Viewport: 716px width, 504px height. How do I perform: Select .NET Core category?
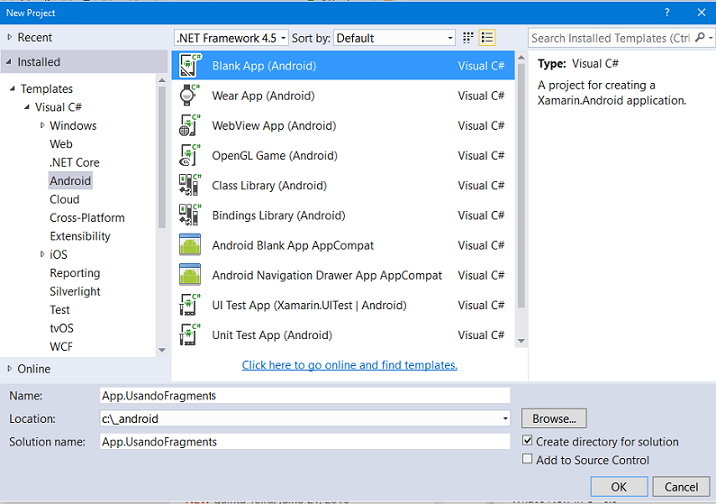tap(74, 163)
